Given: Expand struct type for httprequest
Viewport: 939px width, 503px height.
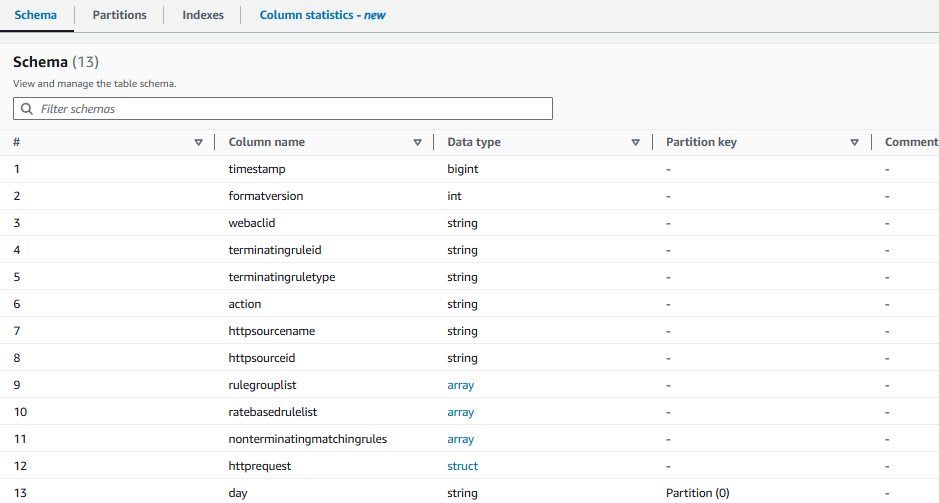Looking at the screenshot, I should click(x=462, y=466).
